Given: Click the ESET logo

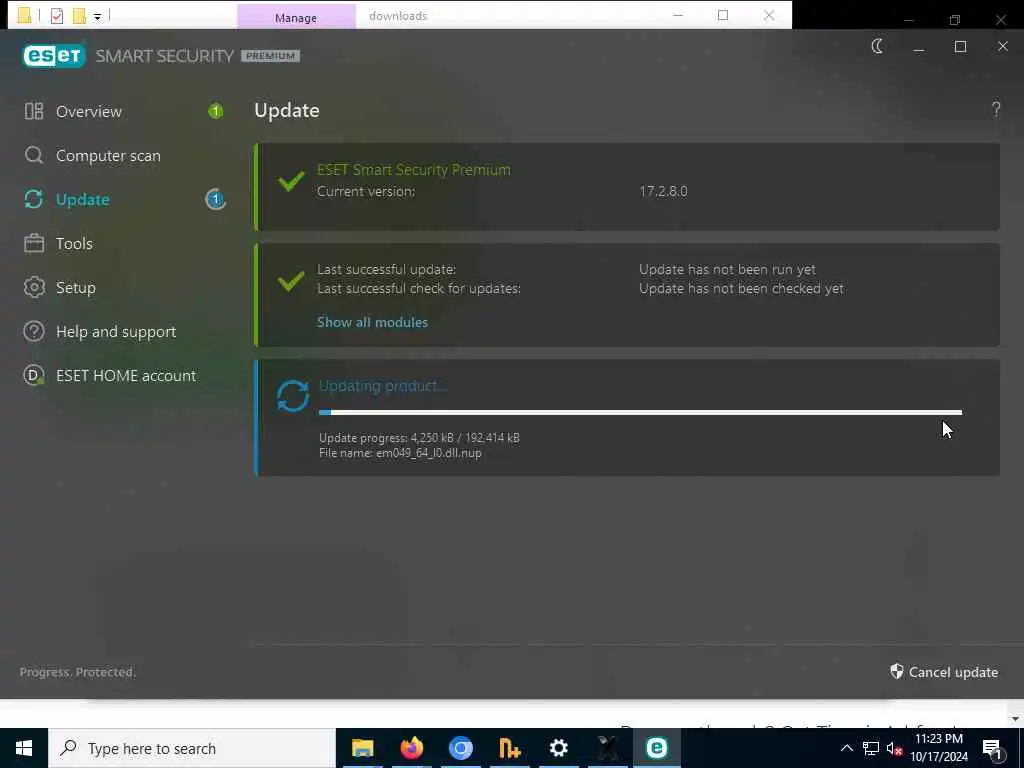Looking at the screenshot, I should coord(54,56).
